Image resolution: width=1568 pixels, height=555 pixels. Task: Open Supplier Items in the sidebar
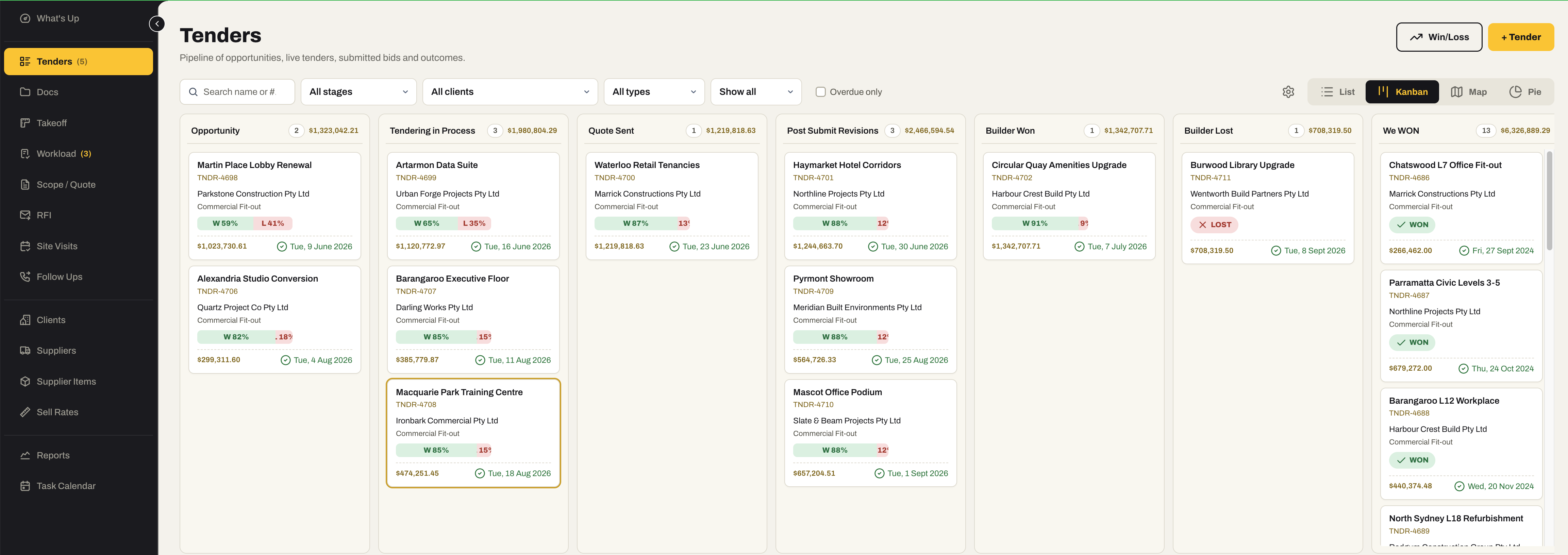[79, 381]
